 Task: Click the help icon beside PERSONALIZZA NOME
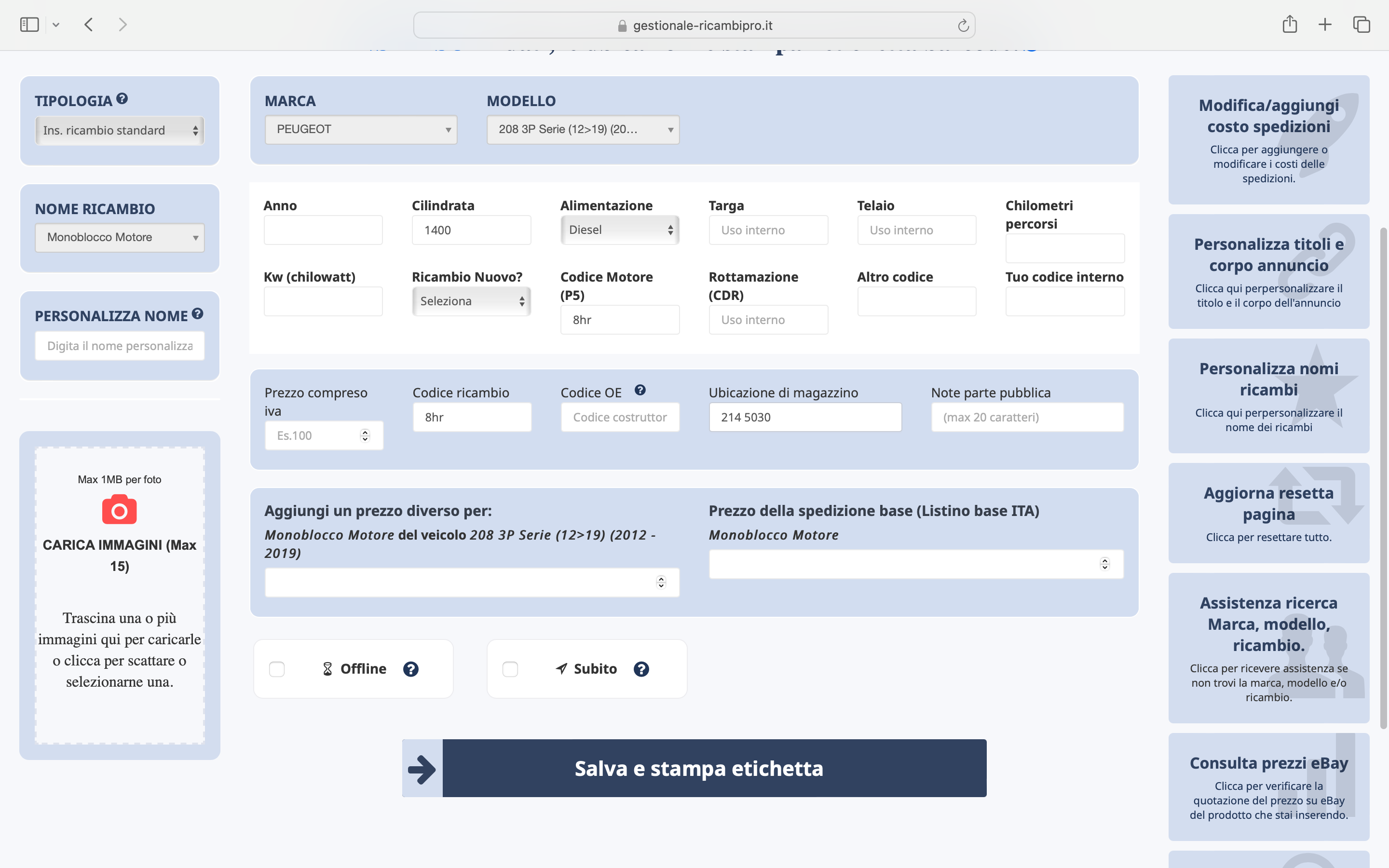point(197,314)
